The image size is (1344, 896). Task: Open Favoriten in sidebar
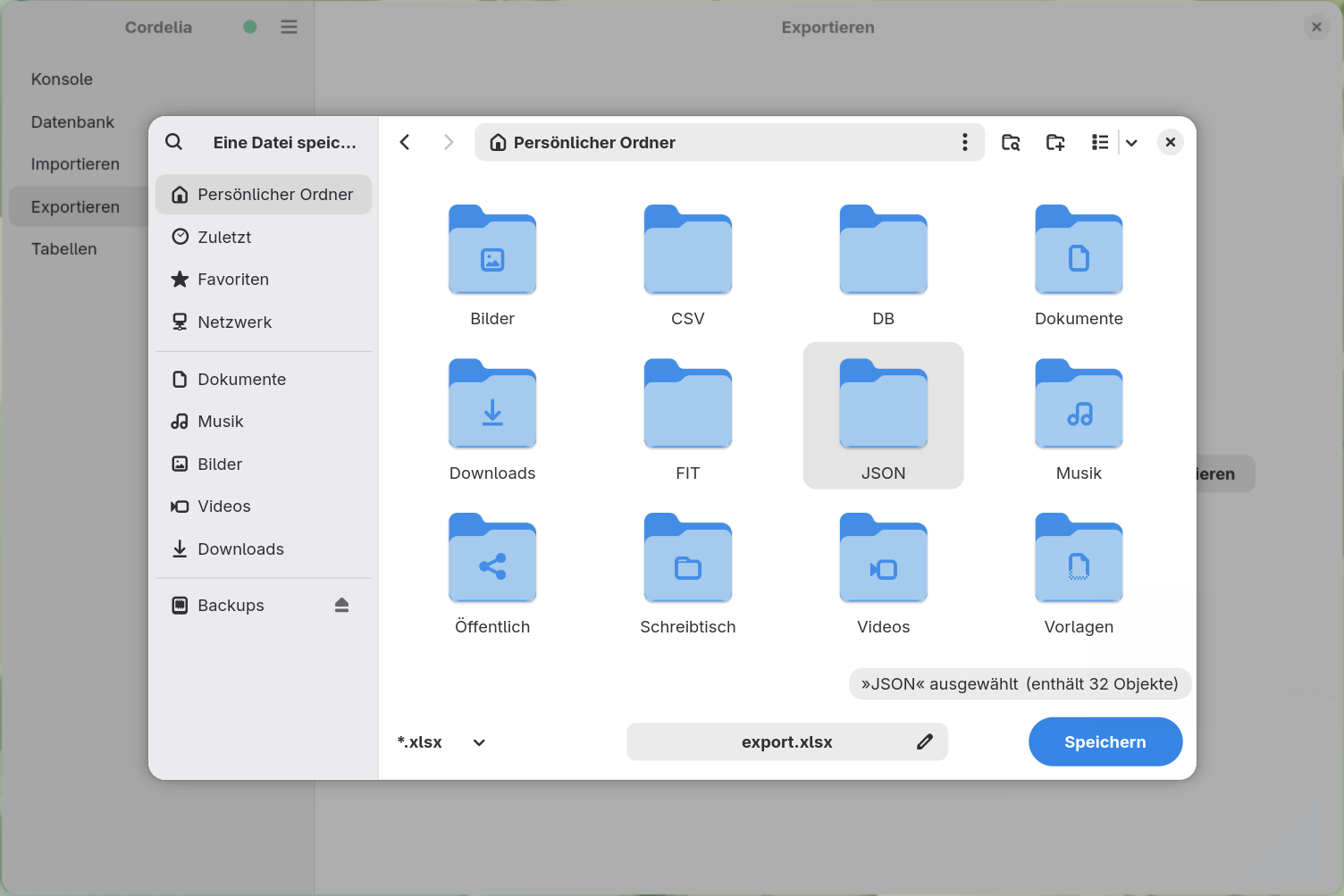(264, 280)
